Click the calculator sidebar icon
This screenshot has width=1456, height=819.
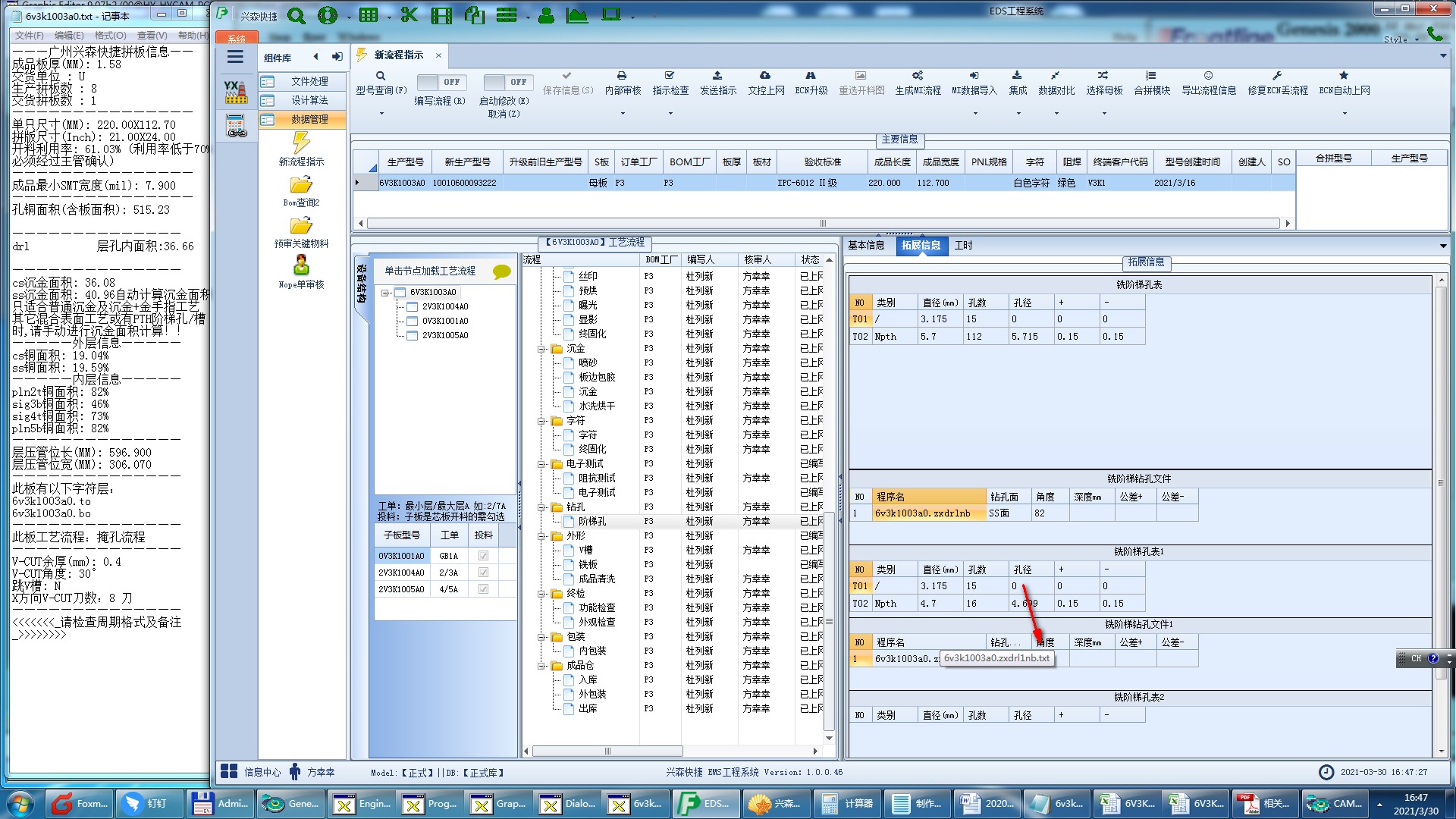coord(236,126)
